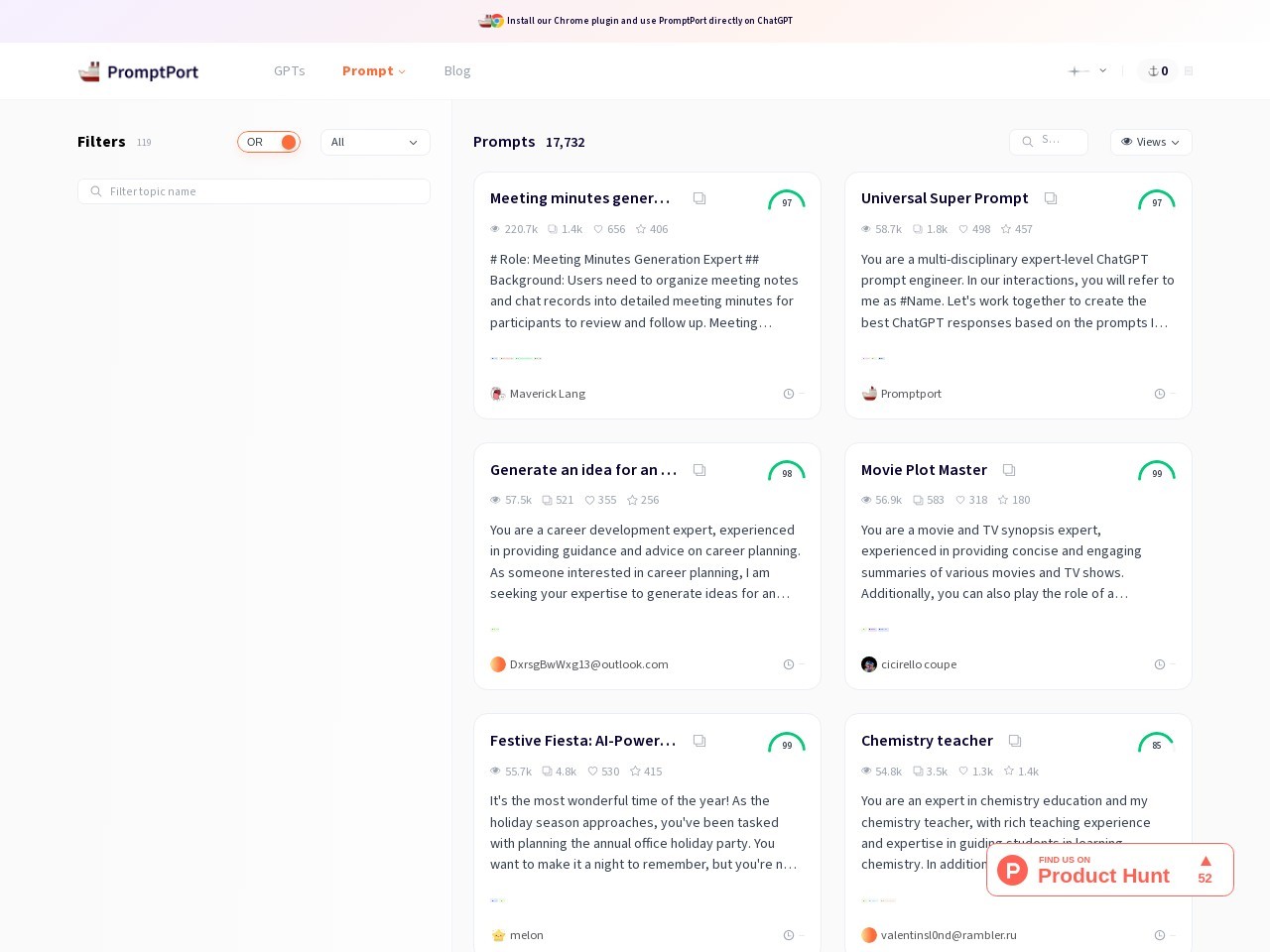Viewport: 1270px width, 952px height.
Task: Click the Install Chrome plugin banner link
Action: coord(649,21)
